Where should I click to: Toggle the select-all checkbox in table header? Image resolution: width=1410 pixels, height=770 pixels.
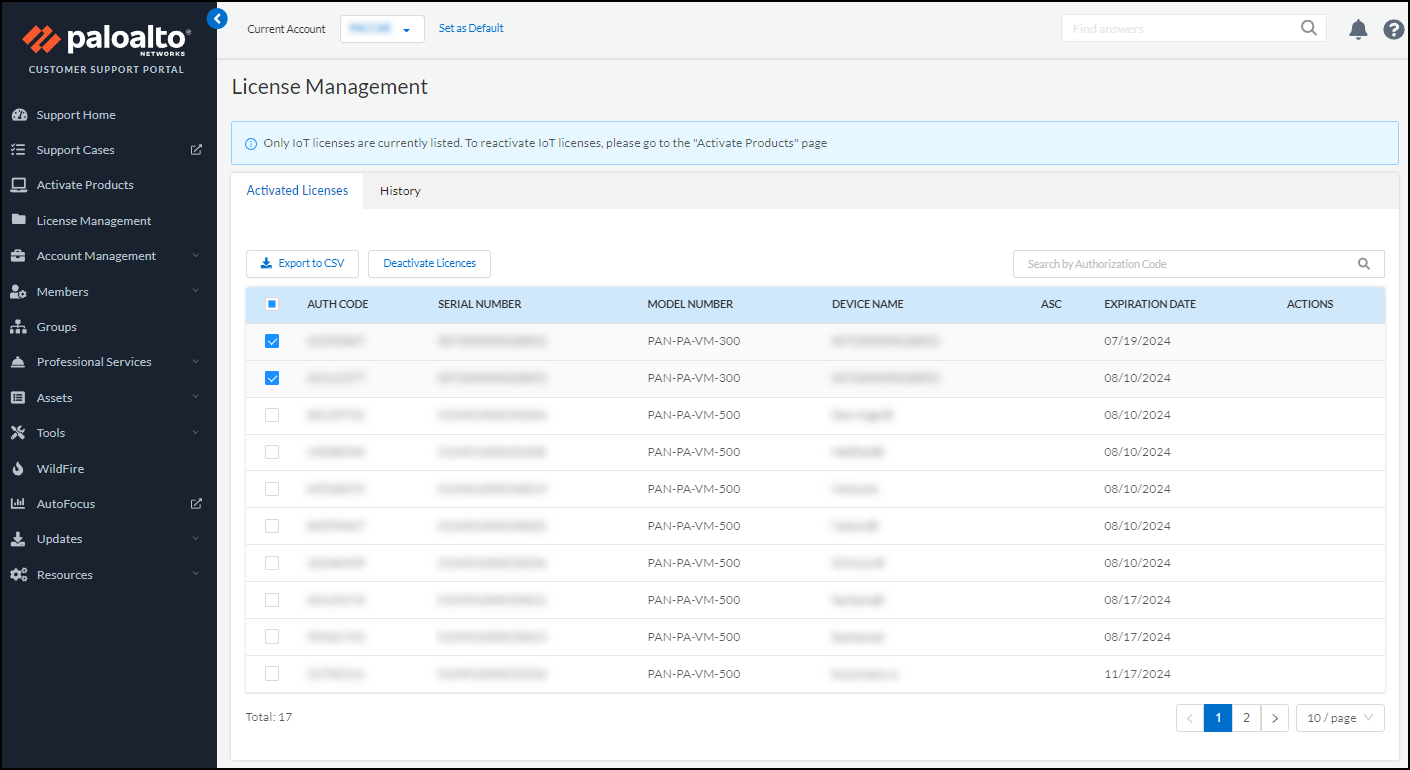(272, 304)
